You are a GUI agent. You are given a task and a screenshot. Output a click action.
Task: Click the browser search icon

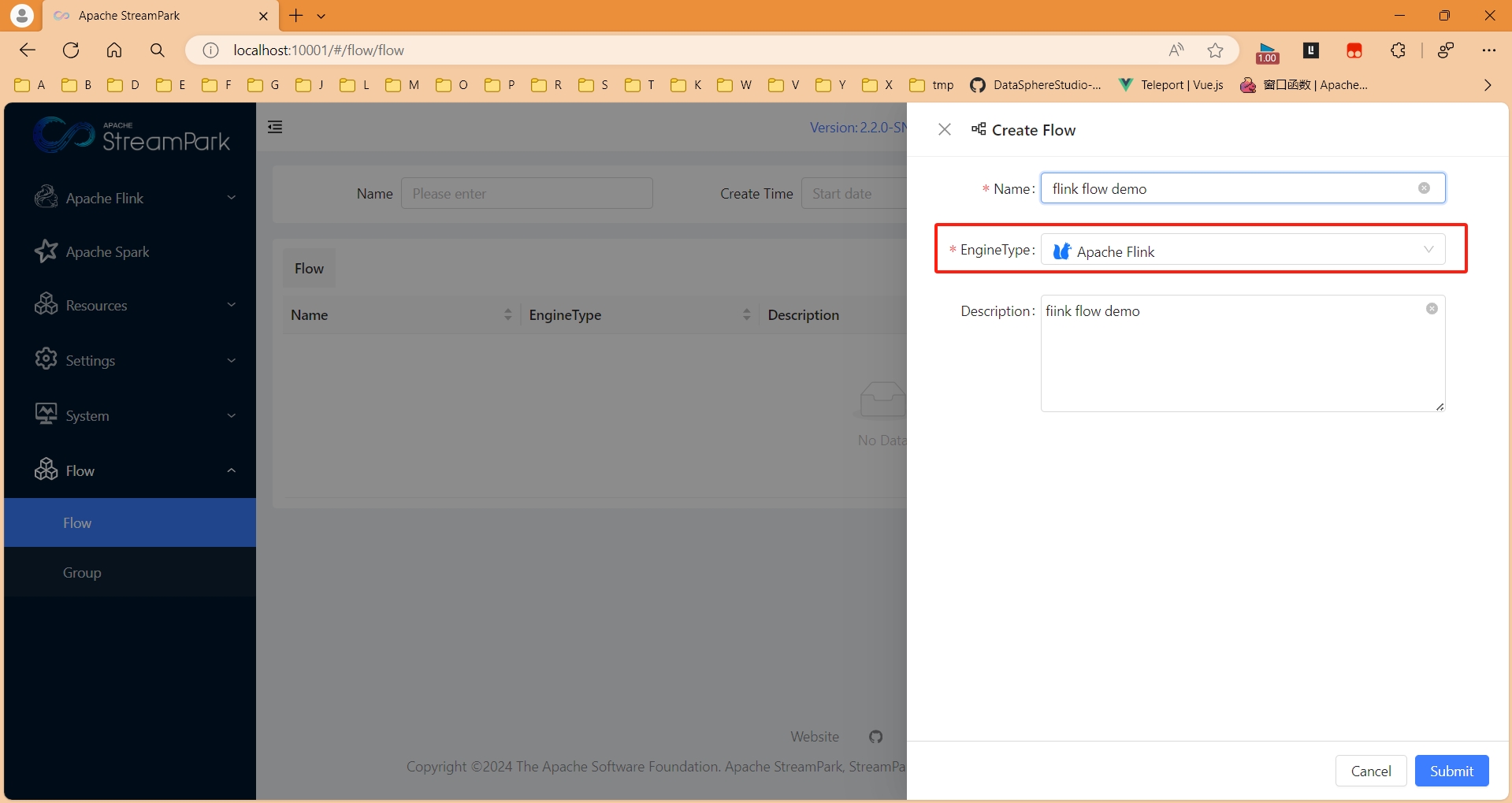point(158,50)
